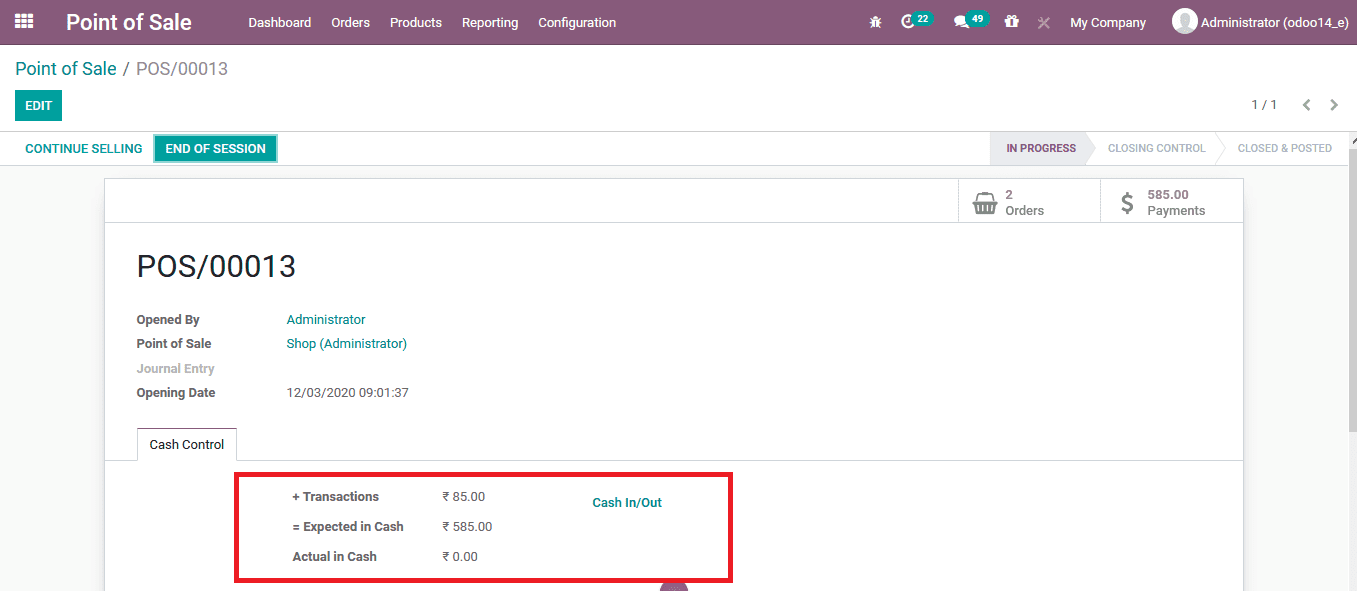Click the basket icon for Orders
1357x591 pixels.
(985, 203)
